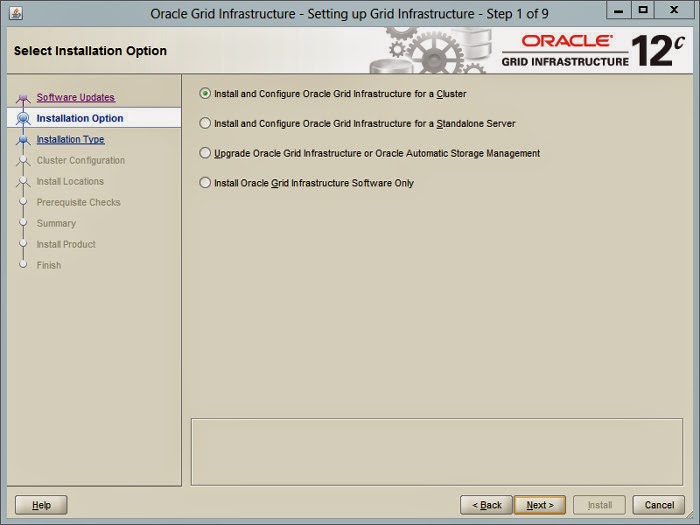Maximize the installer window

pyautogui.click(x=643, y=10)
